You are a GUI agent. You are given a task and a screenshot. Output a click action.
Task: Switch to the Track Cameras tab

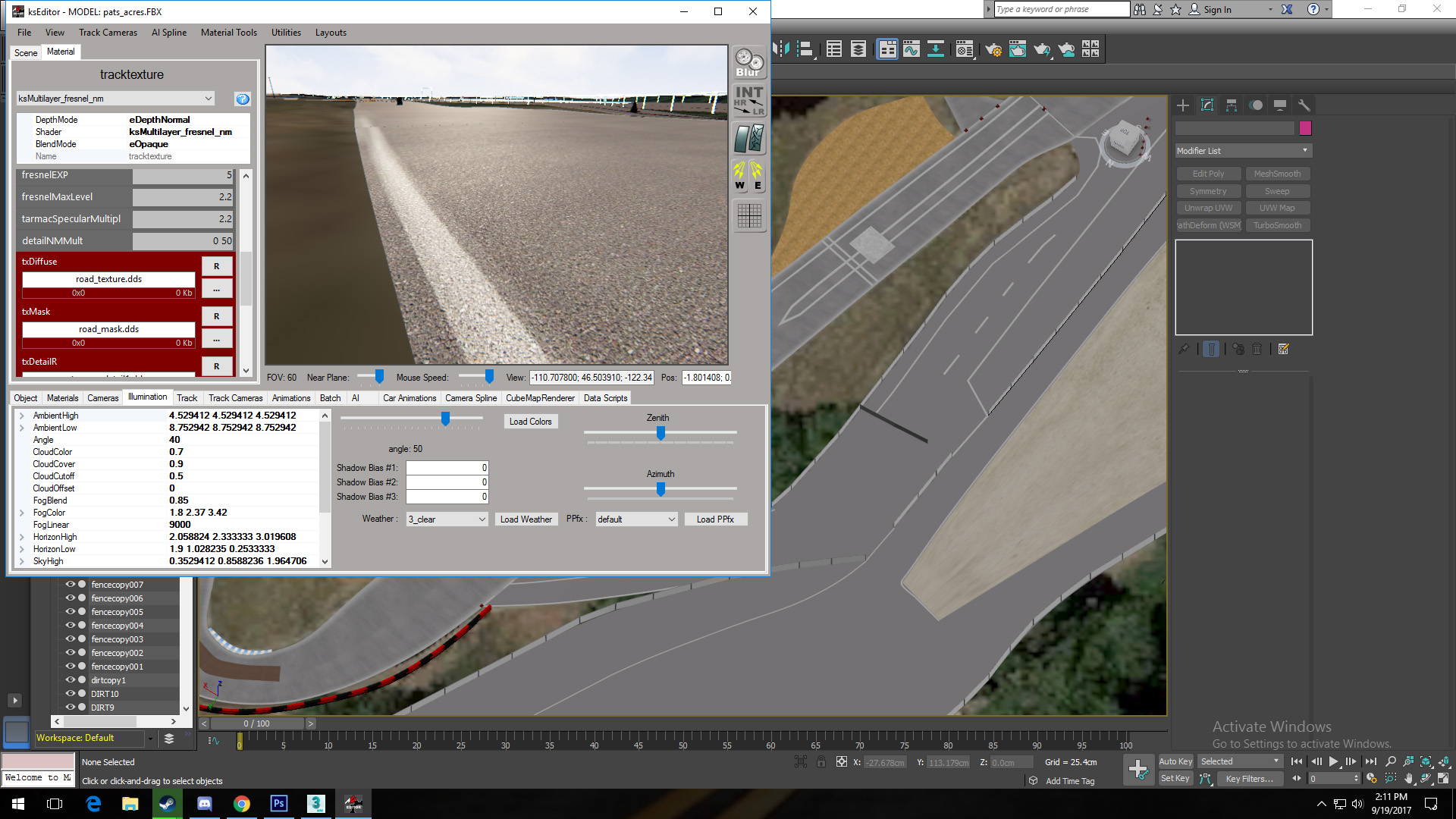click(x=235, y=398)
